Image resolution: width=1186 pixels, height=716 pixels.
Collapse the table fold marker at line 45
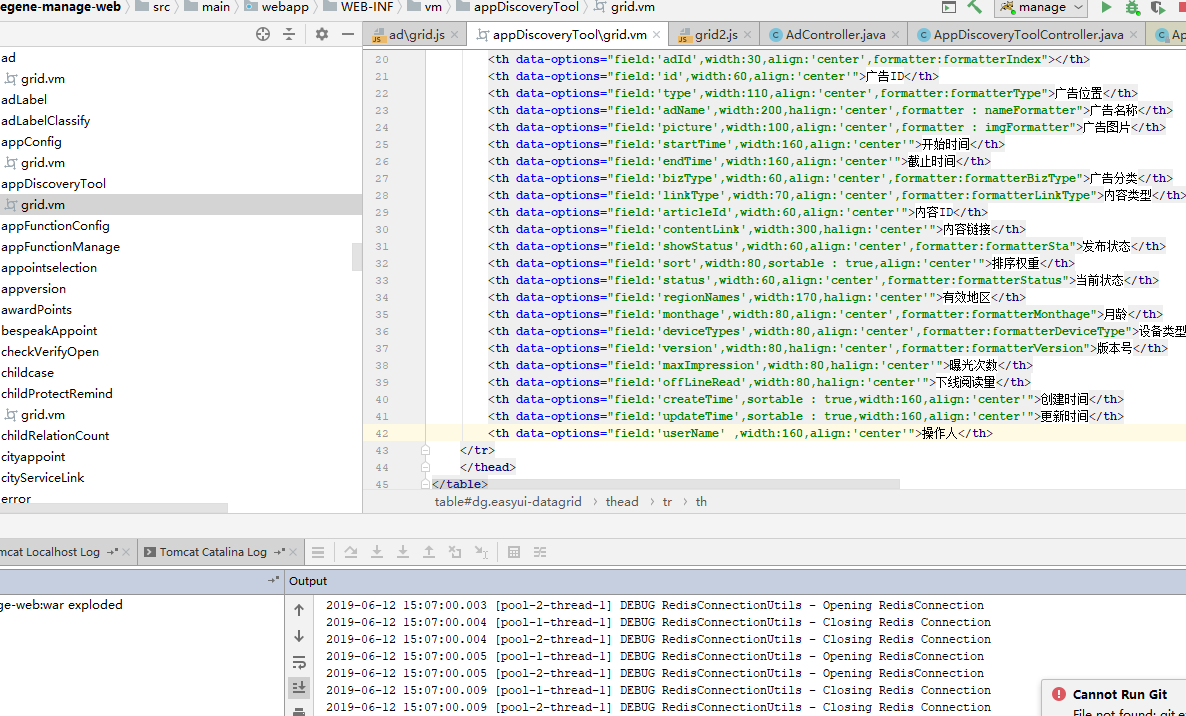click(426, 484)
